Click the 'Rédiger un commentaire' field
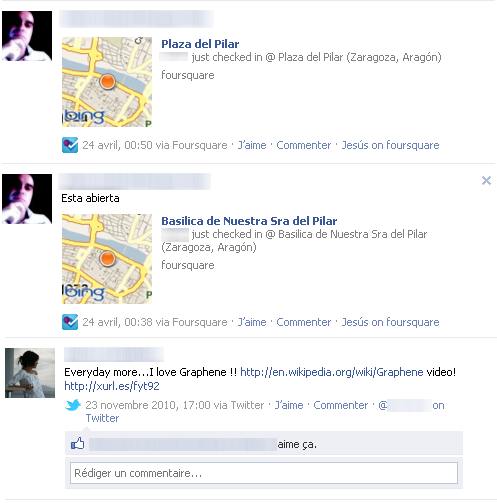Image resolution: width=497 pixels, height=503 pixels. tap(264, 473)
